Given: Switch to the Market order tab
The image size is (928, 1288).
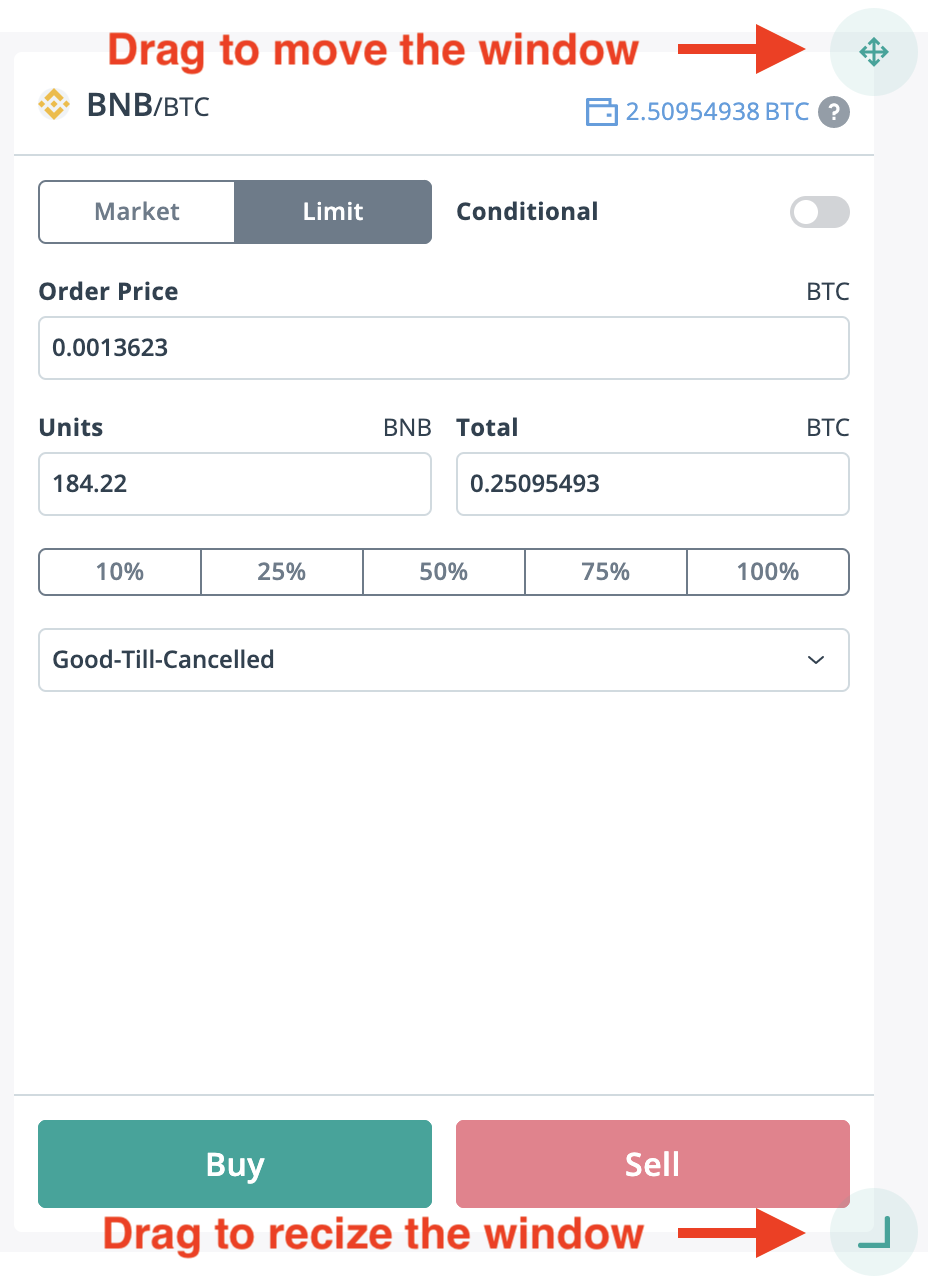Looking at the screenshot, I should [137, 212].
